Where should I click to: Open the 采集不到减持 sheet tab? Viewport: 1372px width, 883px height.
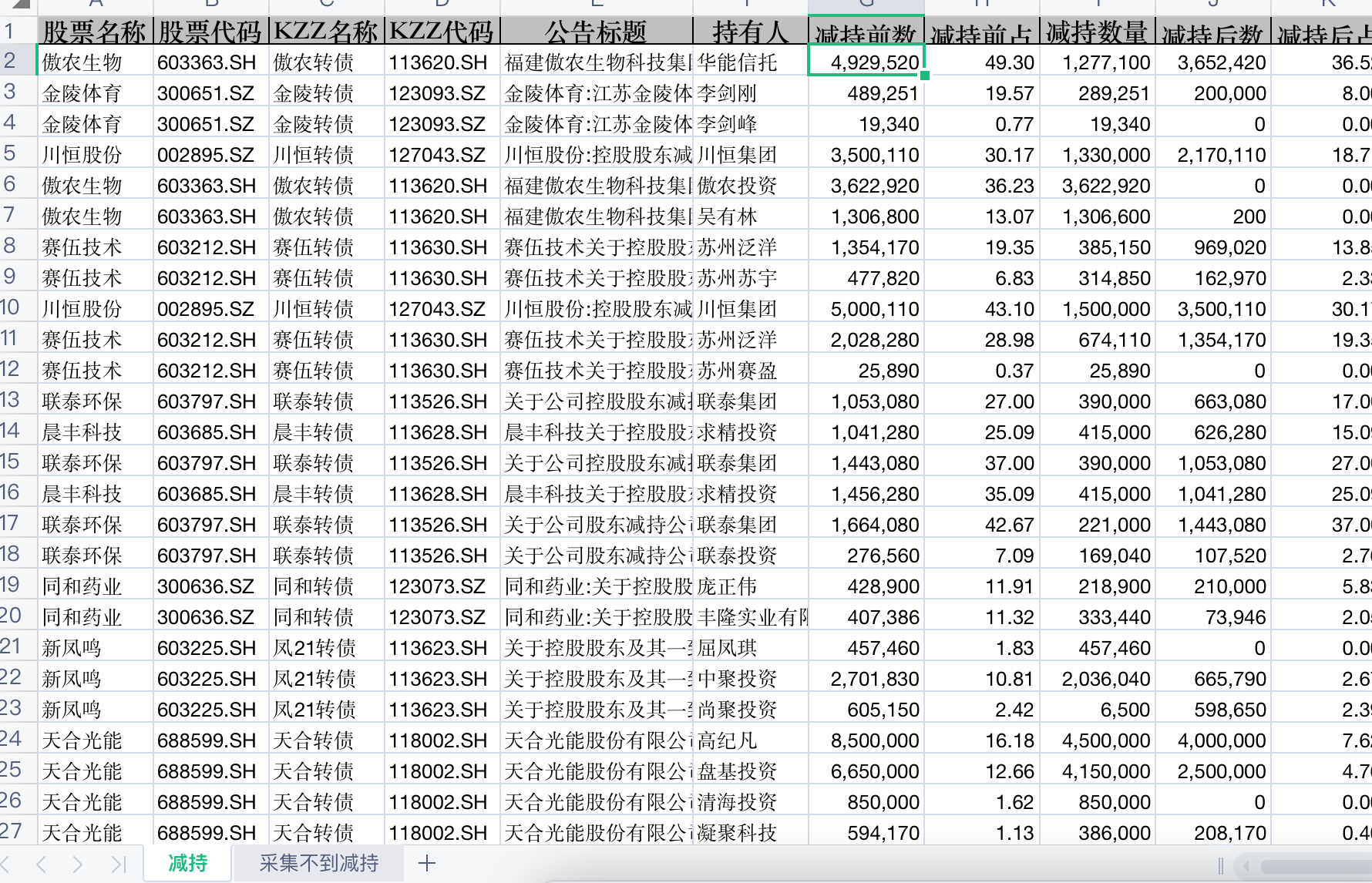click(319, 863)
